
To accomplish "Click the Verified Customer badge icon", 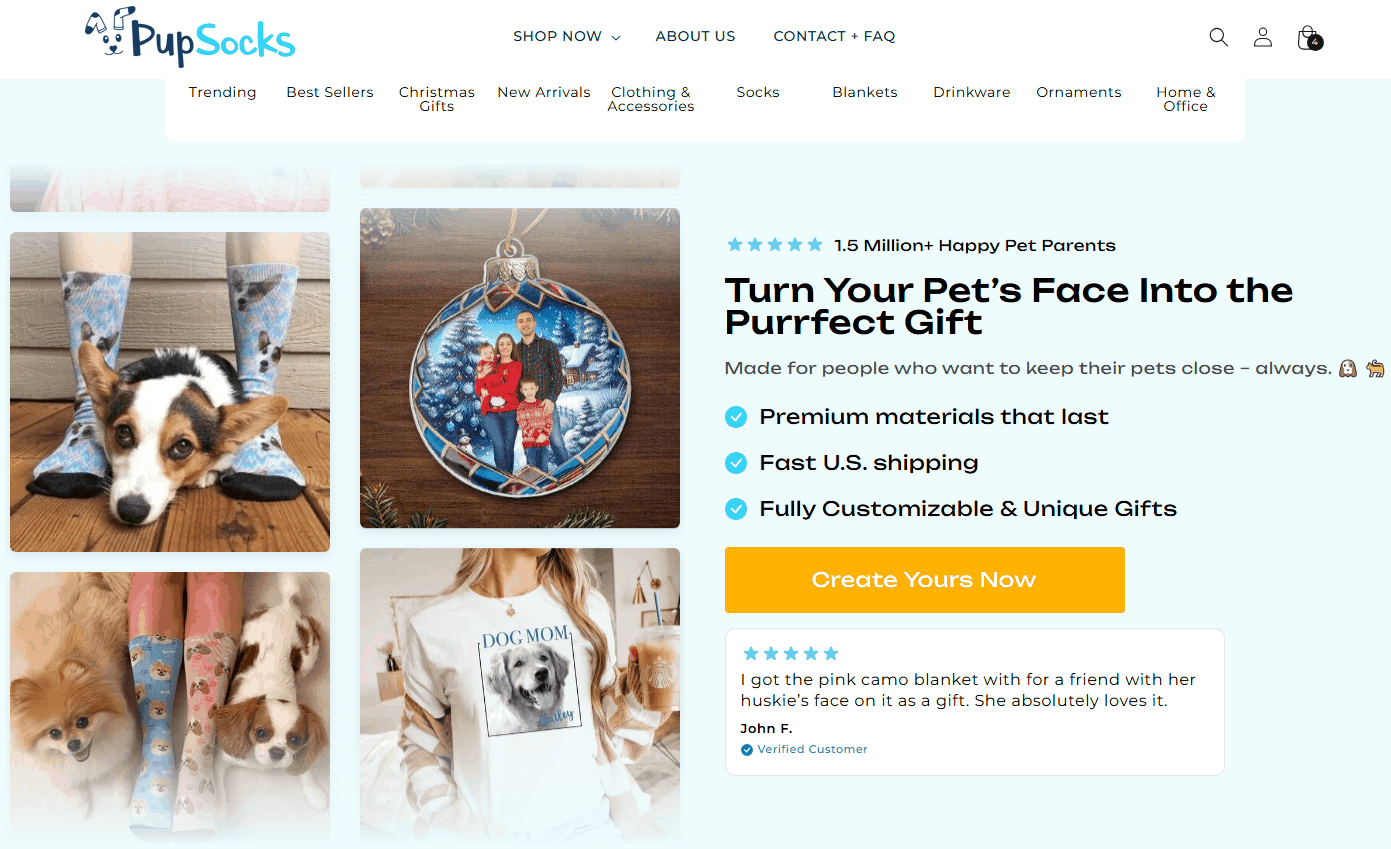I will (747, 750).
